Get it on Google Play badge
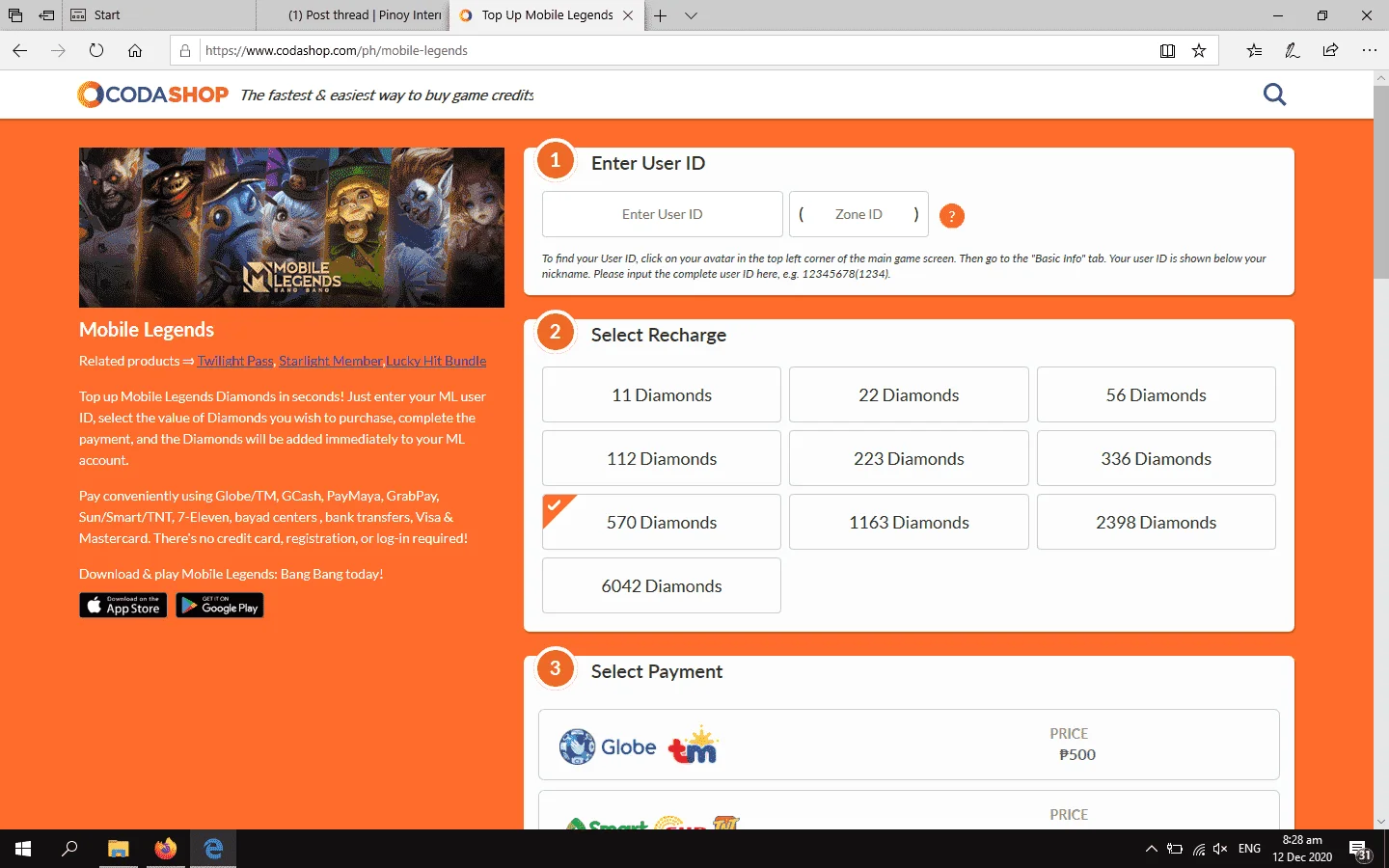The width and height of the screenshot is (1389, 868). point(220,606)
